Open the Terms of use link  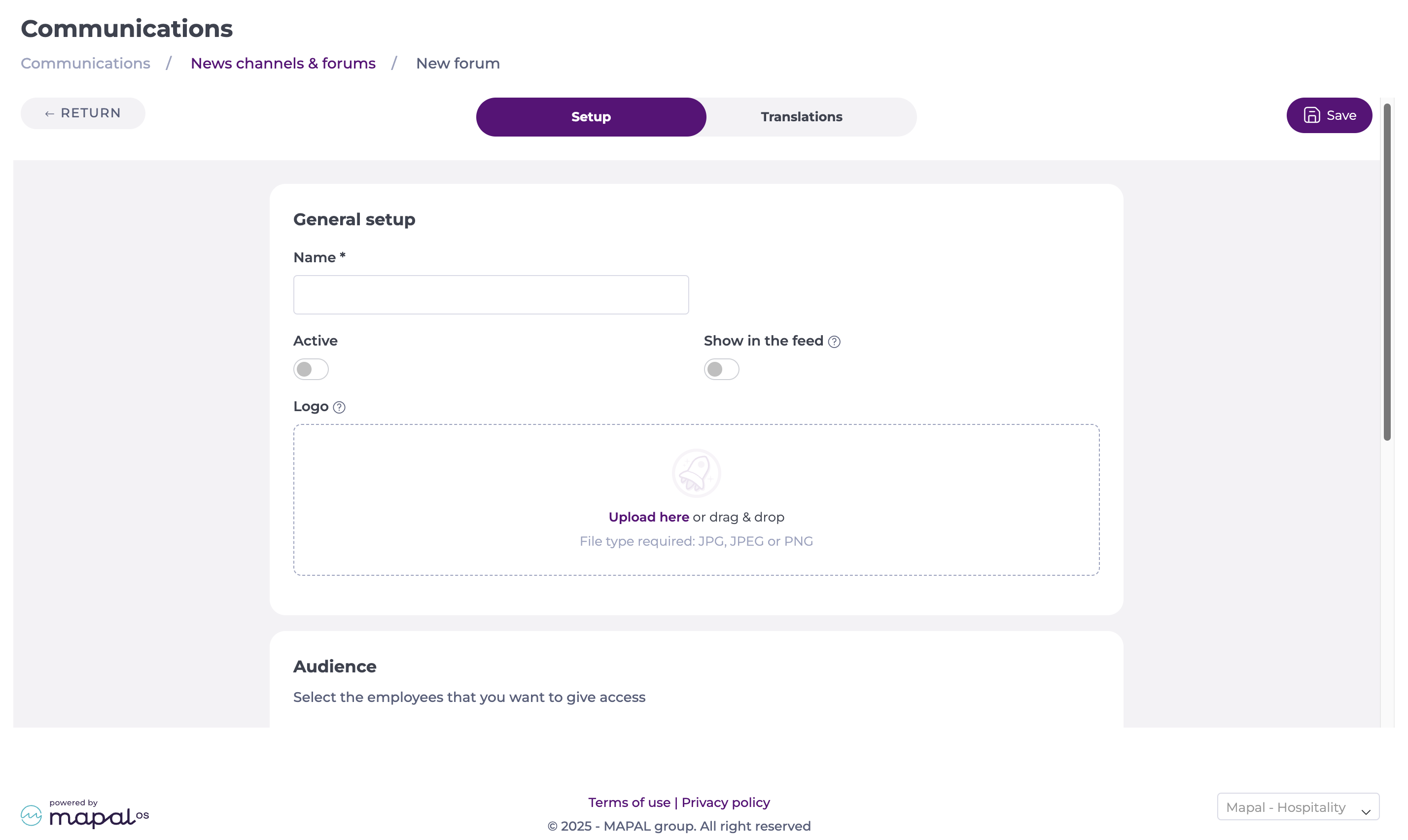point(629,802)
